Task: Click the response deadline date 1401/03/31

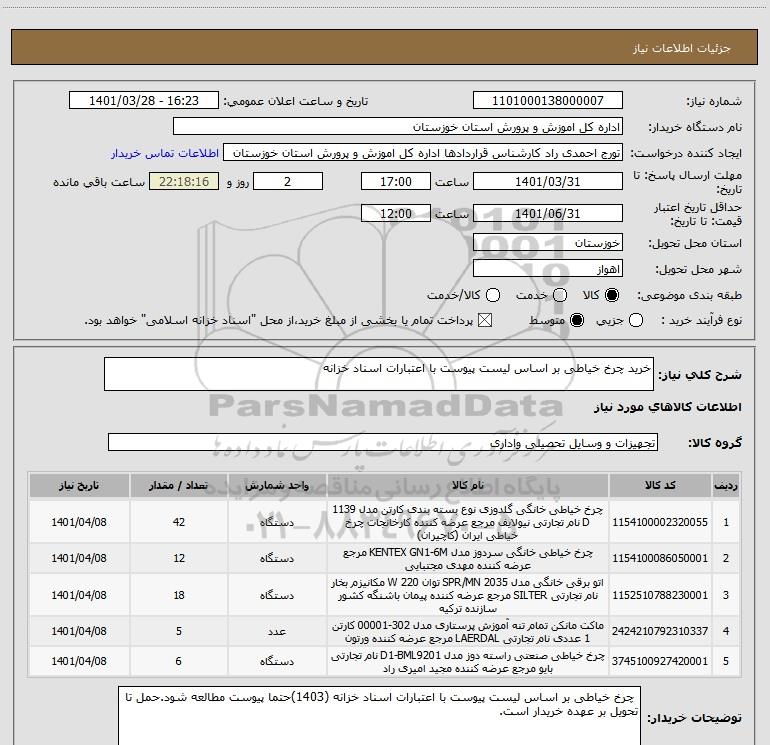Action: 548,181
